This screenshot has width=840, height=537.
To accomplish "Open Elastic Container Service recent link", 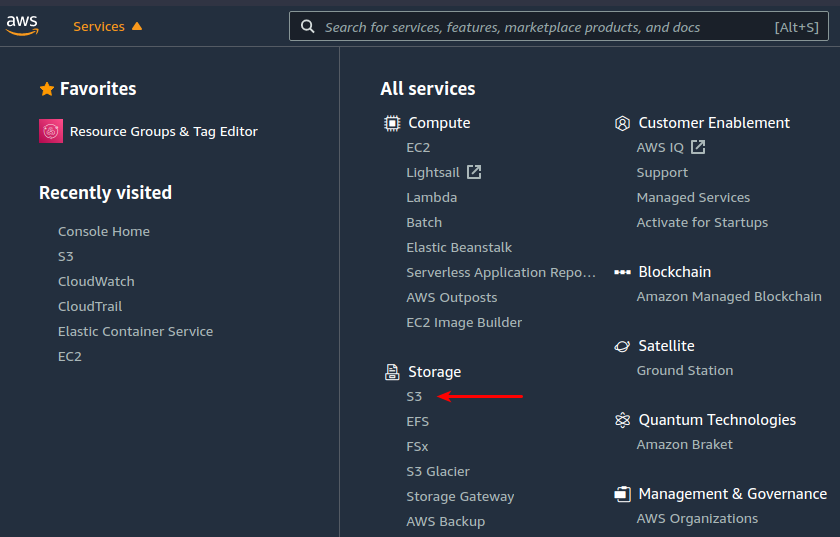I will [136, 331].
